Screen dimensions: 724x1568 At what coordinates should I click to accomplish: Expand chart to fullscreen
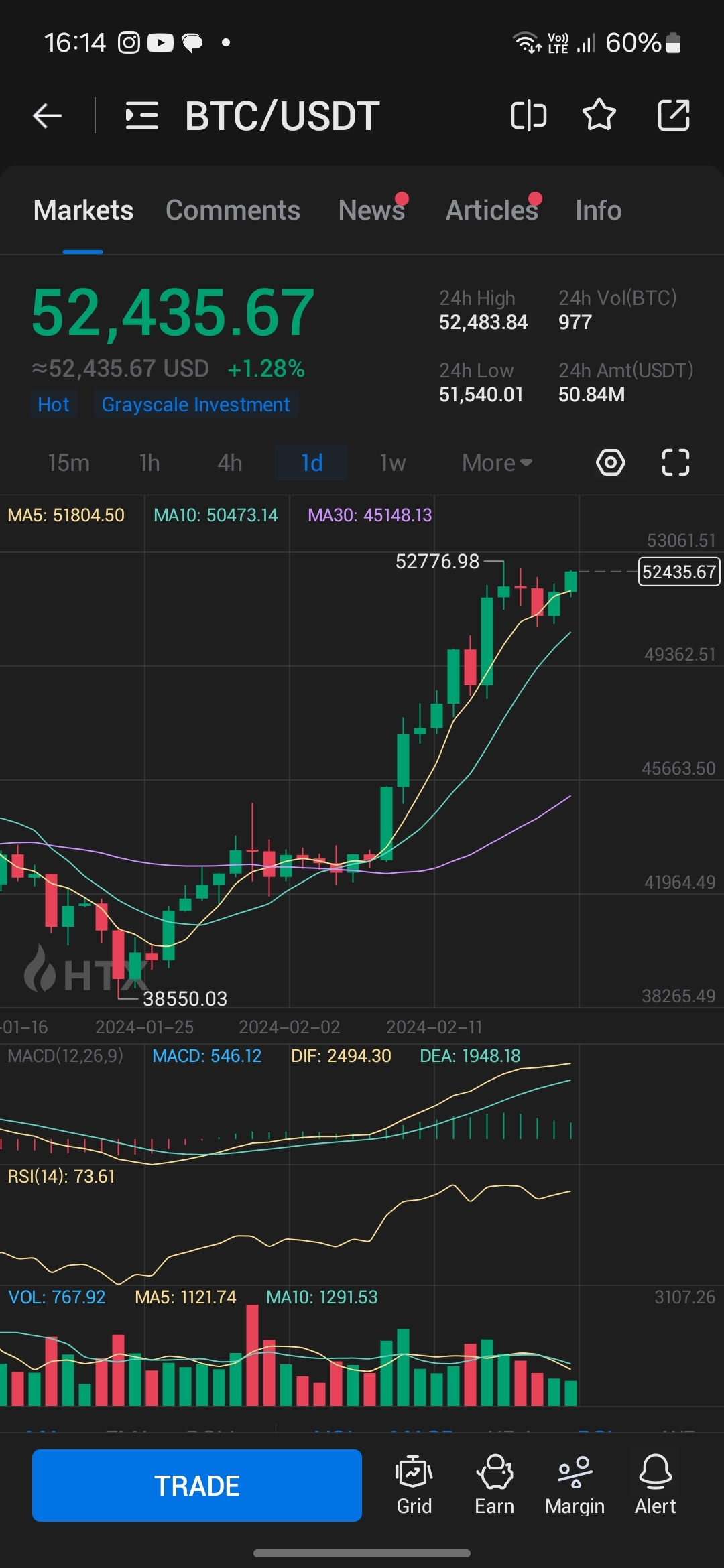(675, 462)
